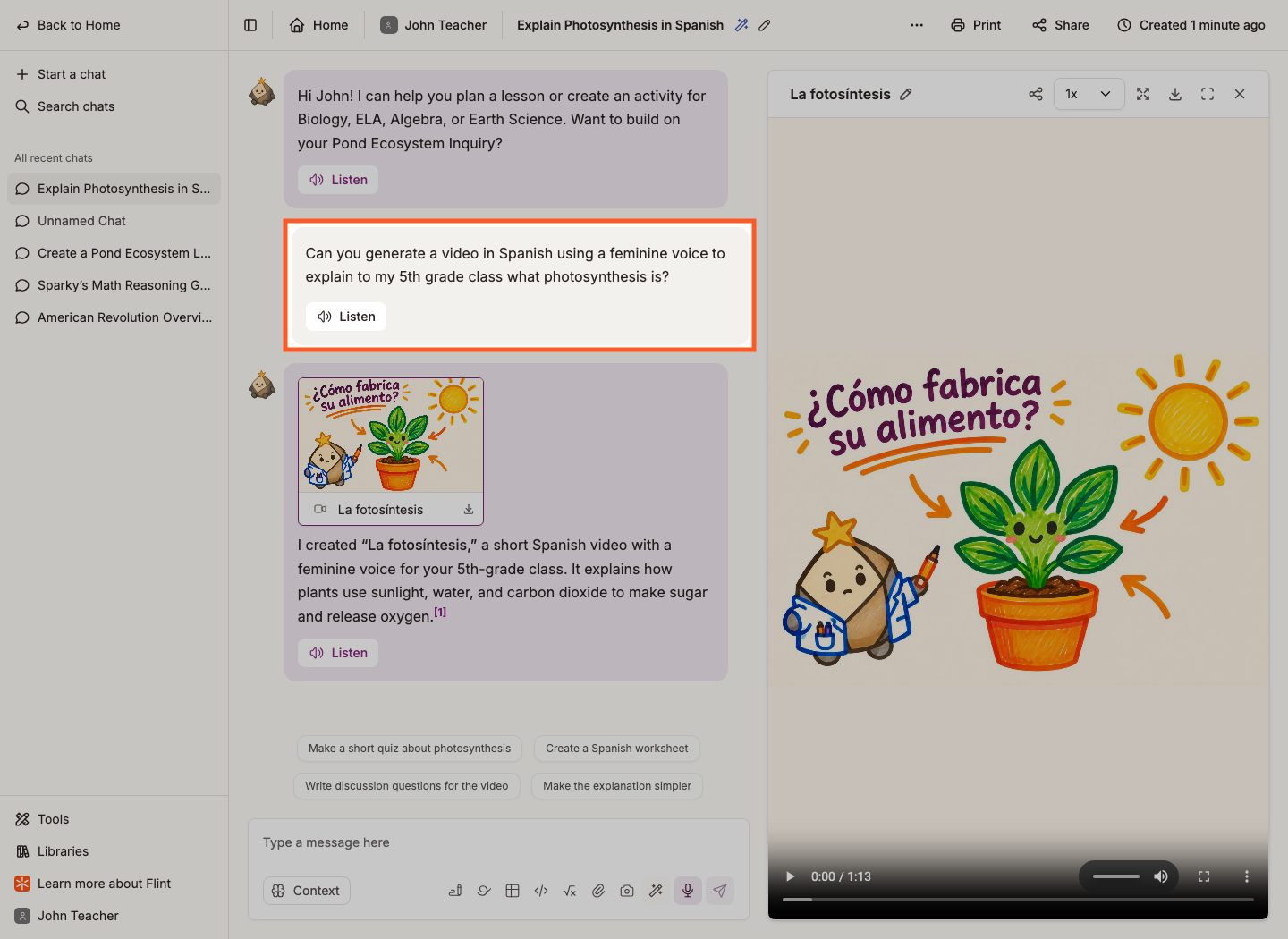Attach a file with paperclip icon
The width and height of the screenshot is (1288, 939).
click(x=598, y=891)
